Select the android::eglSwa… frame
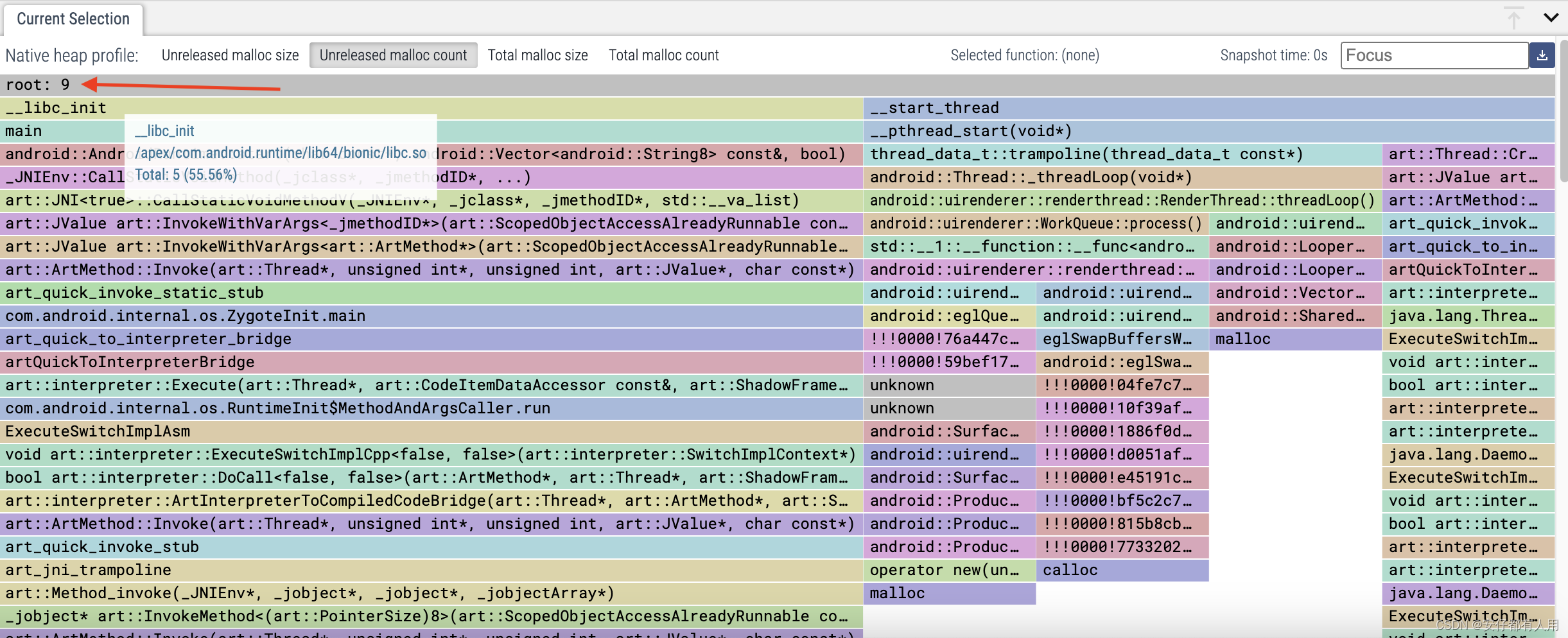 (x=1122, y=362)
